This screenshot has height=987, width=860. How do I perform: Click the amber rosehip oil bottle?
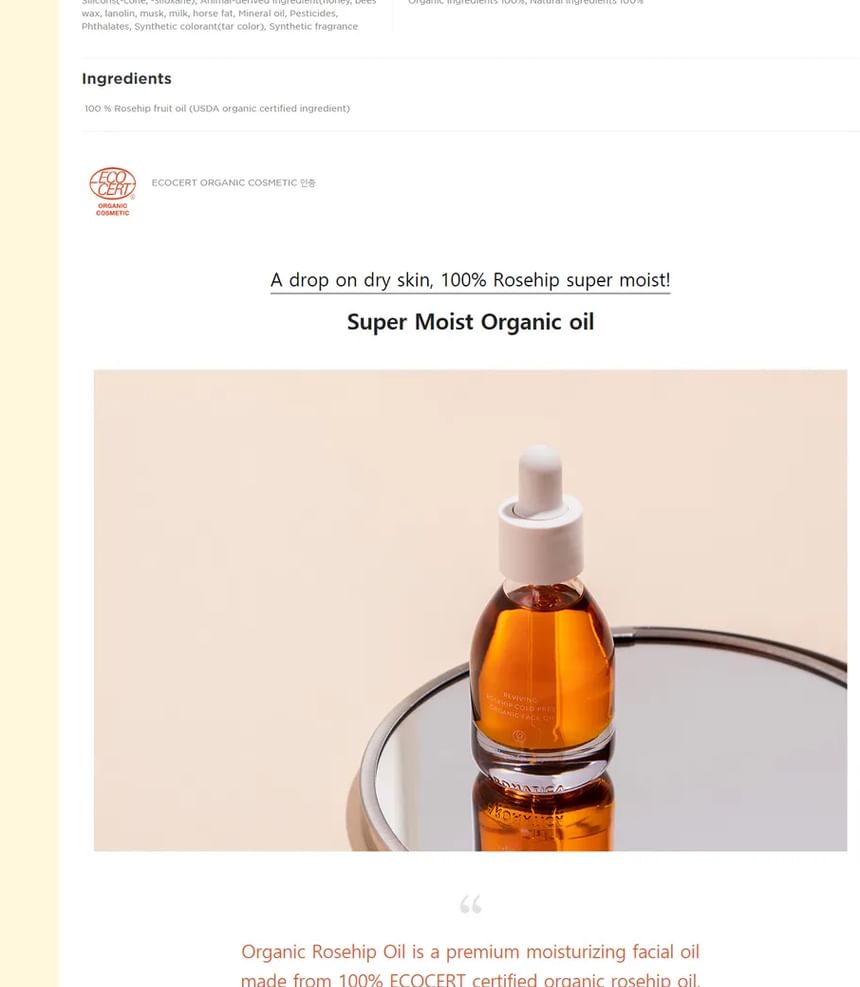tap(541, 611)
